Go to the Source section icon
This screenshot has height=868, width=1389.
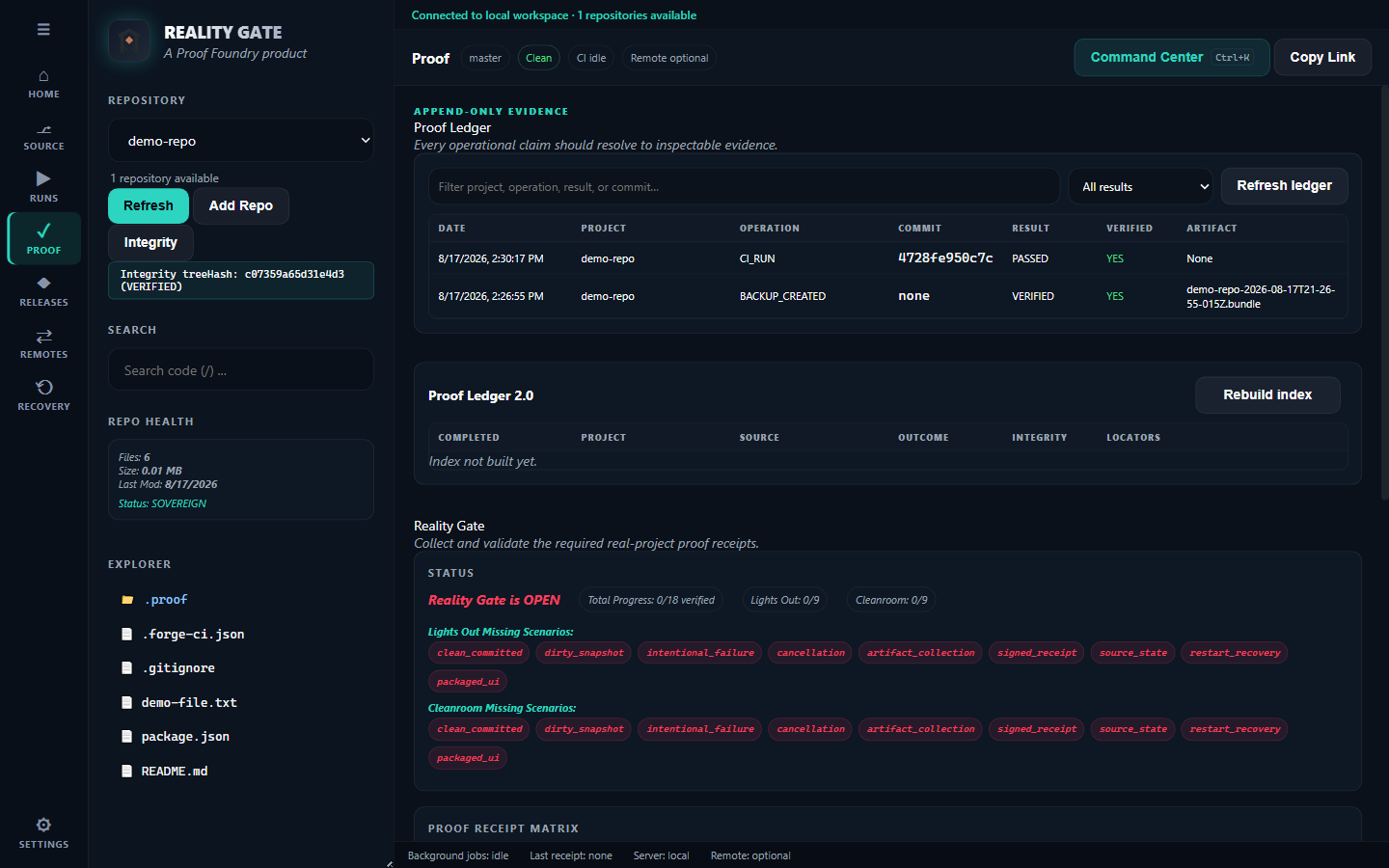(x=43, y=129)
